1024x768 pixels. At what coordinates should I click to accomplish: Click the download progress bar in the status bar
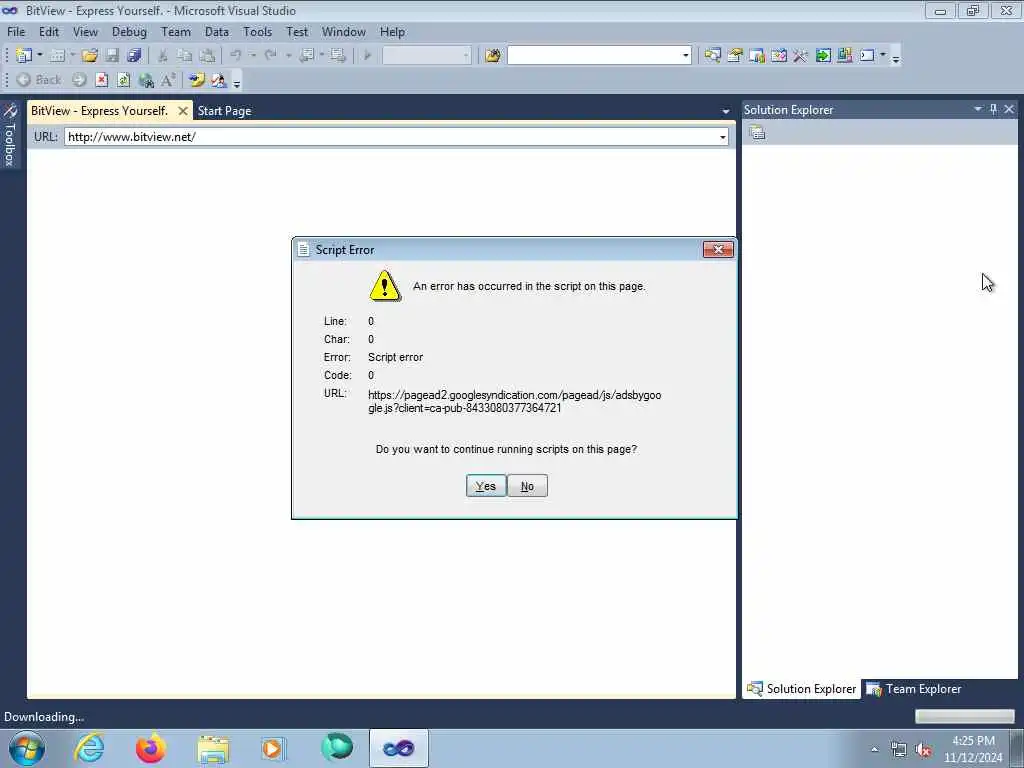(x=964, y=716)
